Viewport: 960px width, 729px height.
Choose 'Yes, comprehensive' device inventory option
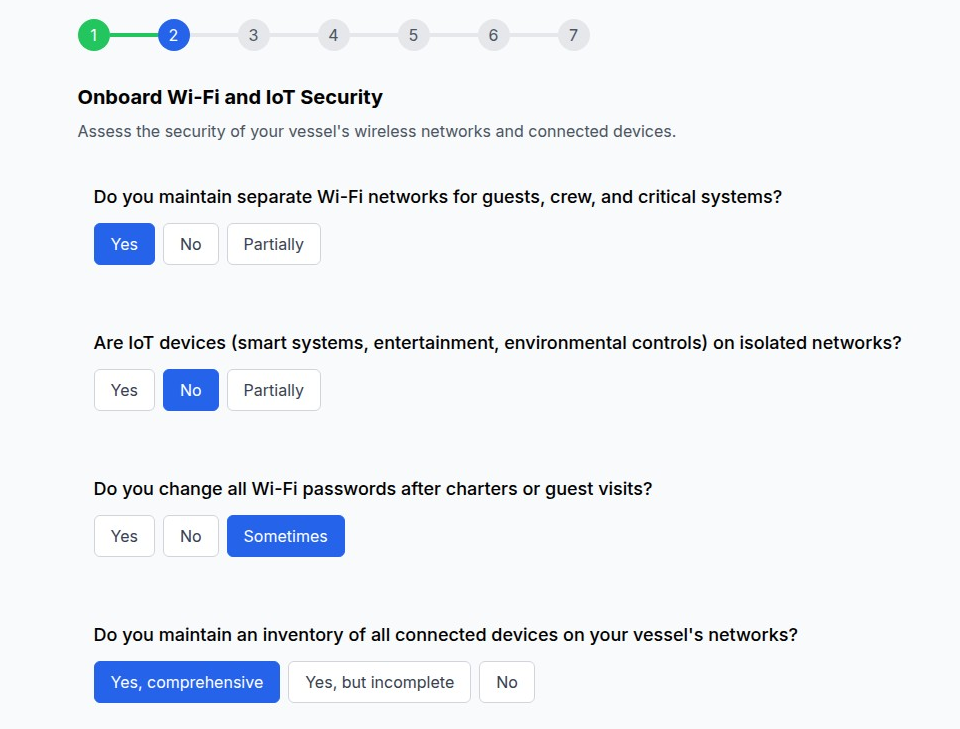(x=187, y=682)
